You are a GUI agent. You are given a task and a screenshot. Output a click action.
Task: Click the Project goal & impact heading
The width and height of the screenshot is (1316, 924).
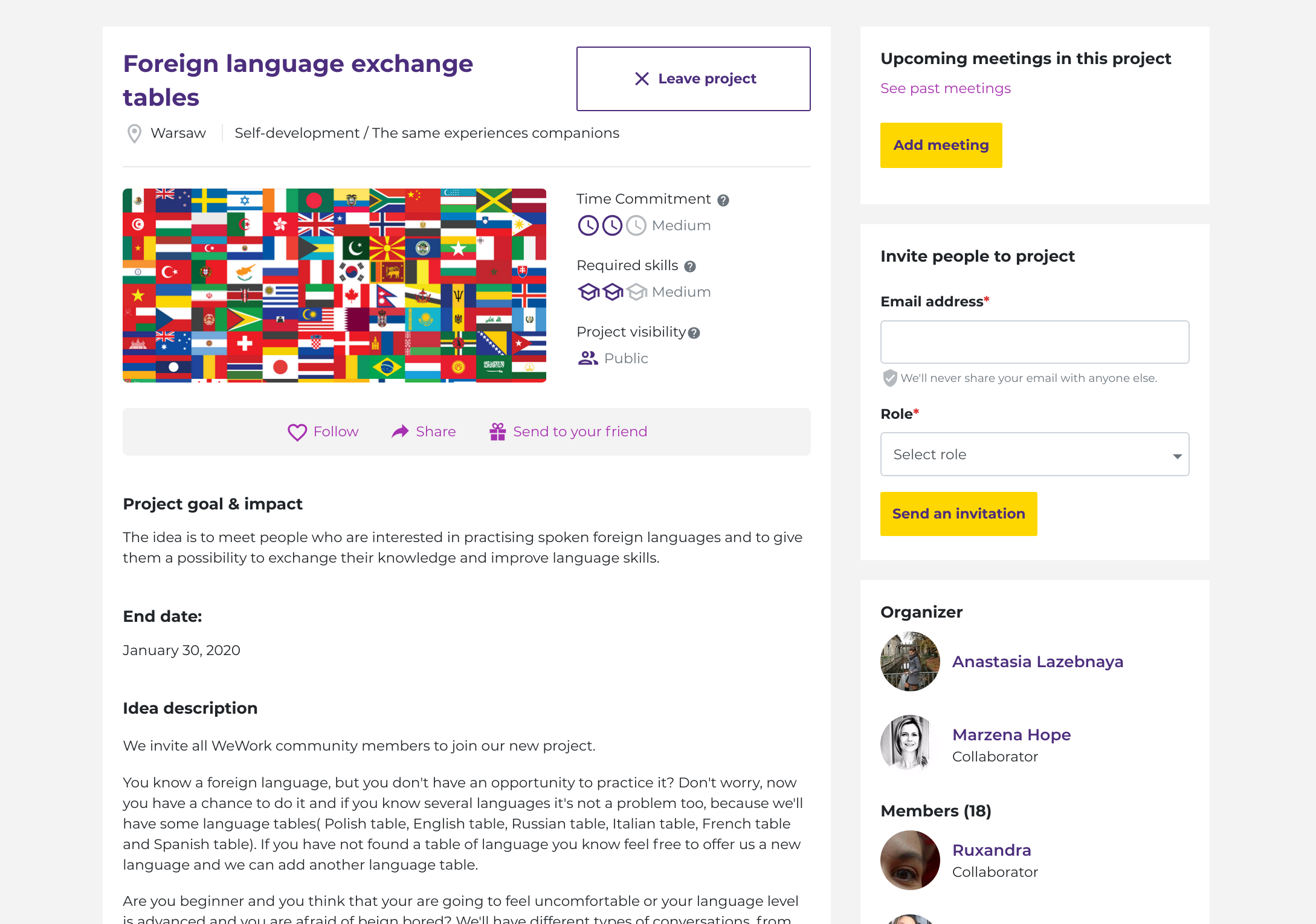tap(213, 504)
